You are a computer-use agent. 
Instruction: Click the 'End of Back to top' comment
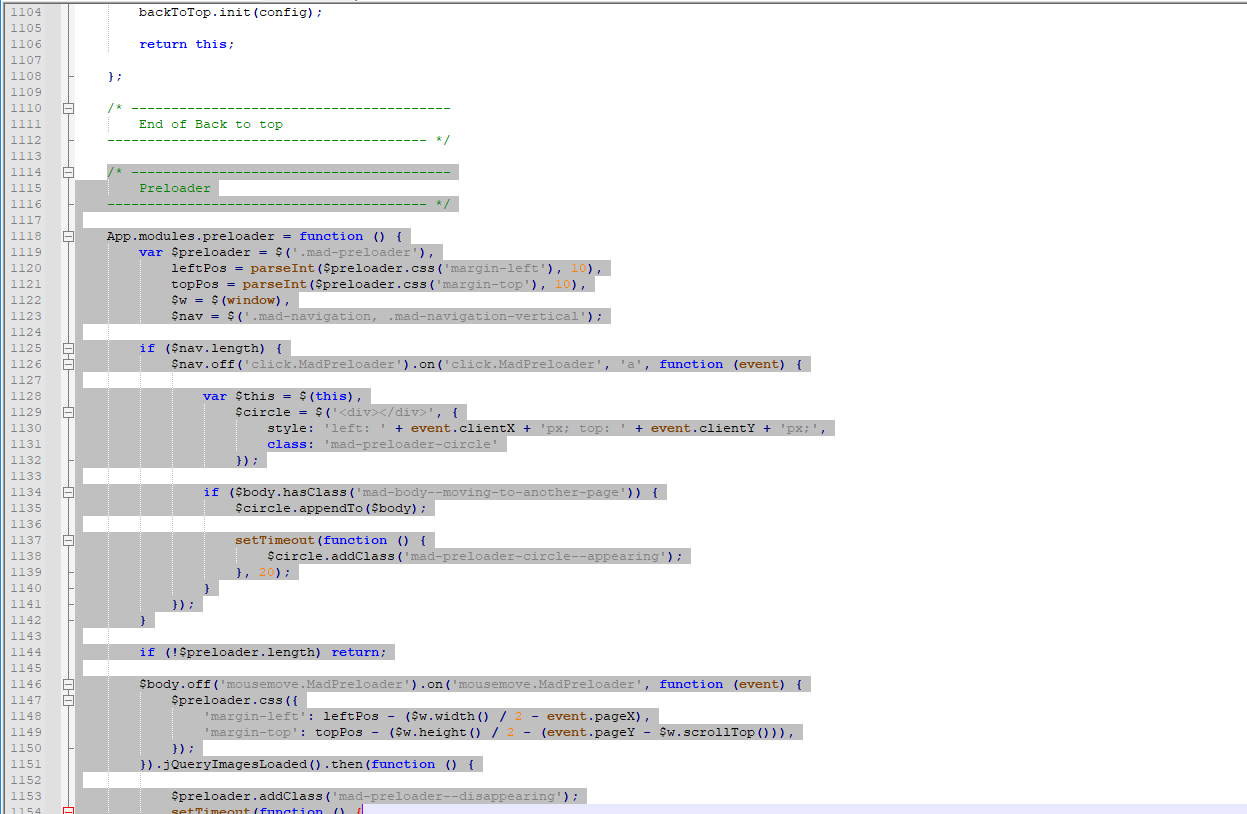[210, 124]
